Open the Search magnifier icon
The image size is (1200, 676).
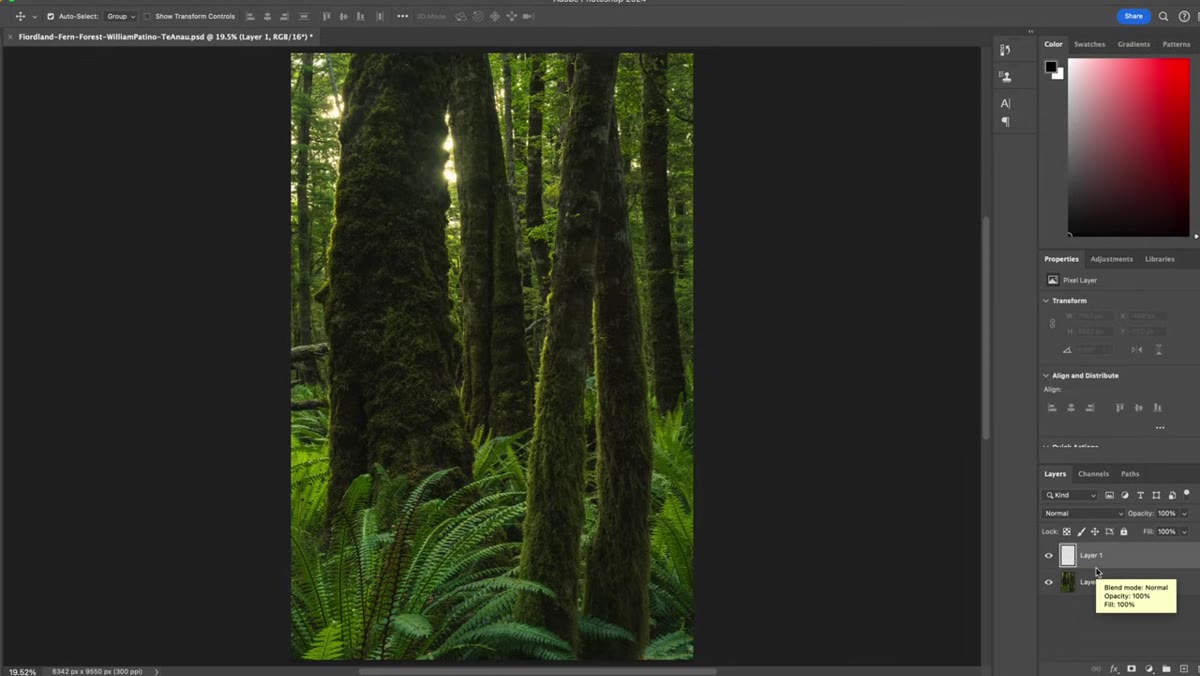1163,16
